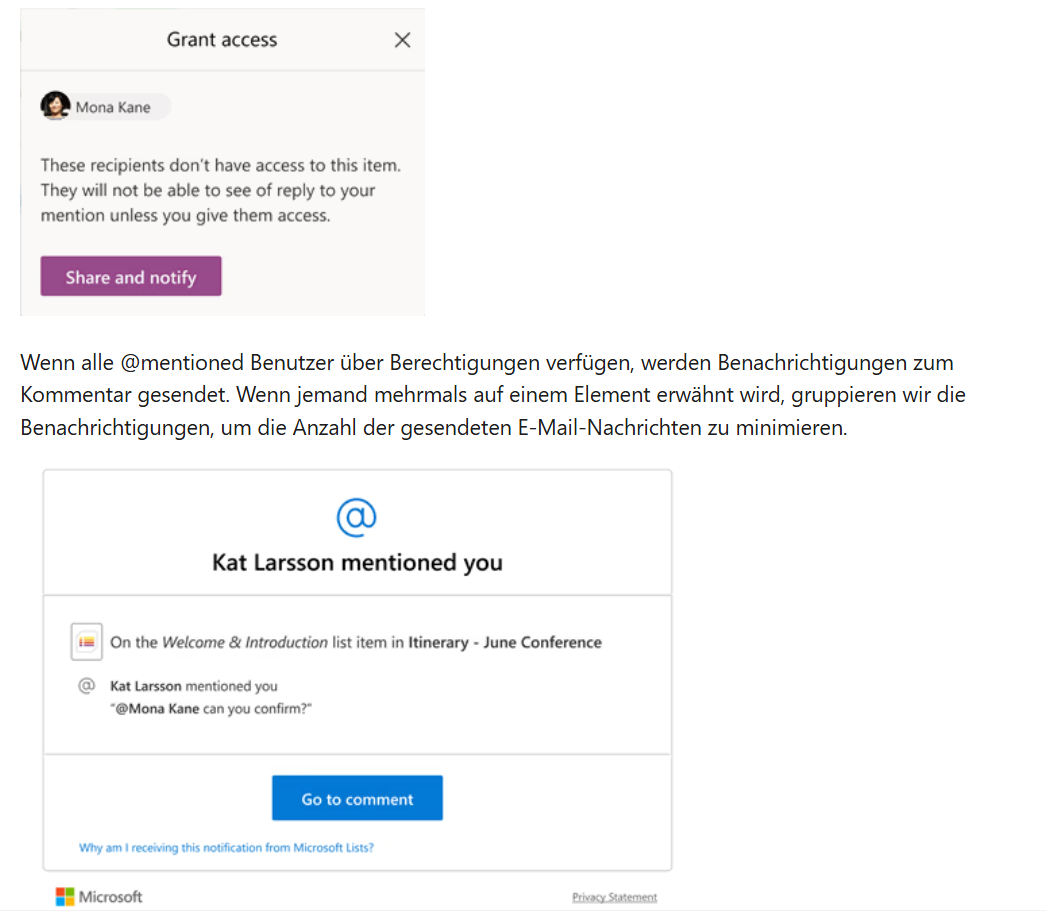Click 'These recipients don't have access' message
This screenshot has height=911, width=1046.
click(x=221, y=190)
